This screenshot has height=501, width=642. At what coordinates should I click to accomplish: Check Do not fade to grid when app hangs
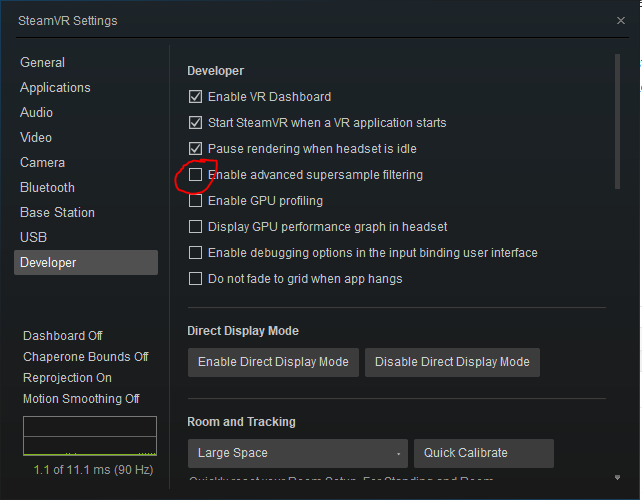[x=195, y=279]
